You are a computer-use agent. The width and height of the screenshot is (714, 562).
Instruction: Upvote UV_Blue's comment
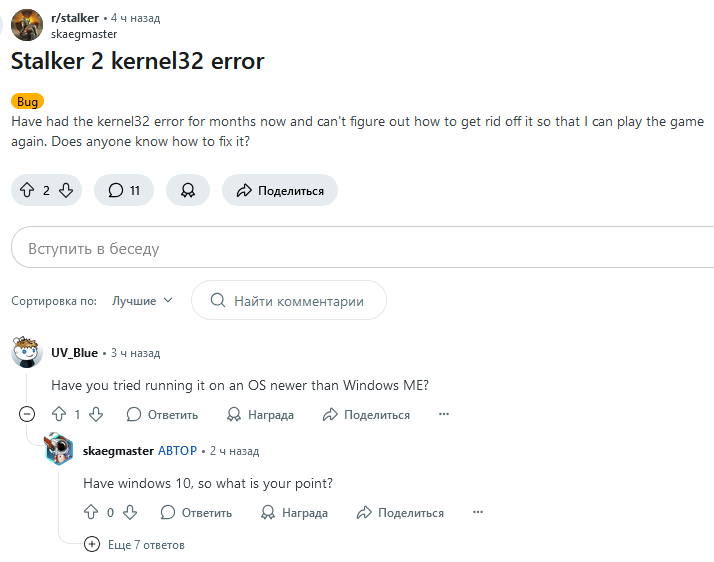pos(58,414)
